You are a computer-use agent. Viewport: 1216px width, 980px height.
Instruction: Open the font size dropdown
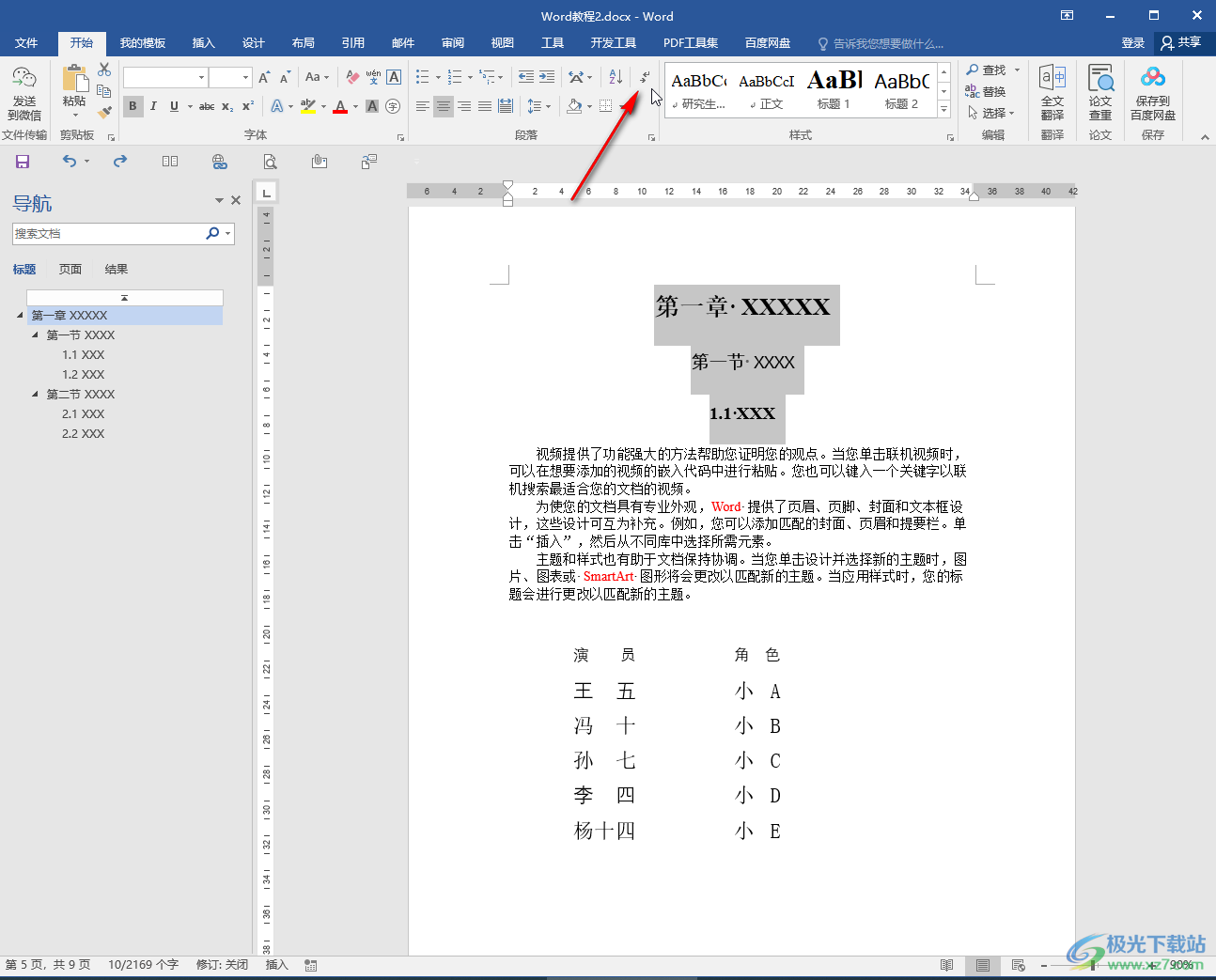245,77
